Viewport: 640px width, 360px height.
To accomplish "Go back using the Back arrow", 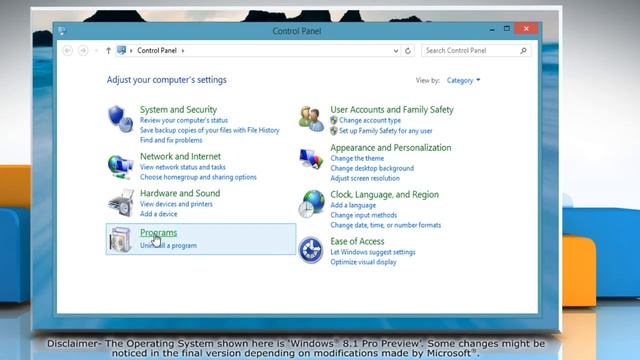I will point(68,51).
